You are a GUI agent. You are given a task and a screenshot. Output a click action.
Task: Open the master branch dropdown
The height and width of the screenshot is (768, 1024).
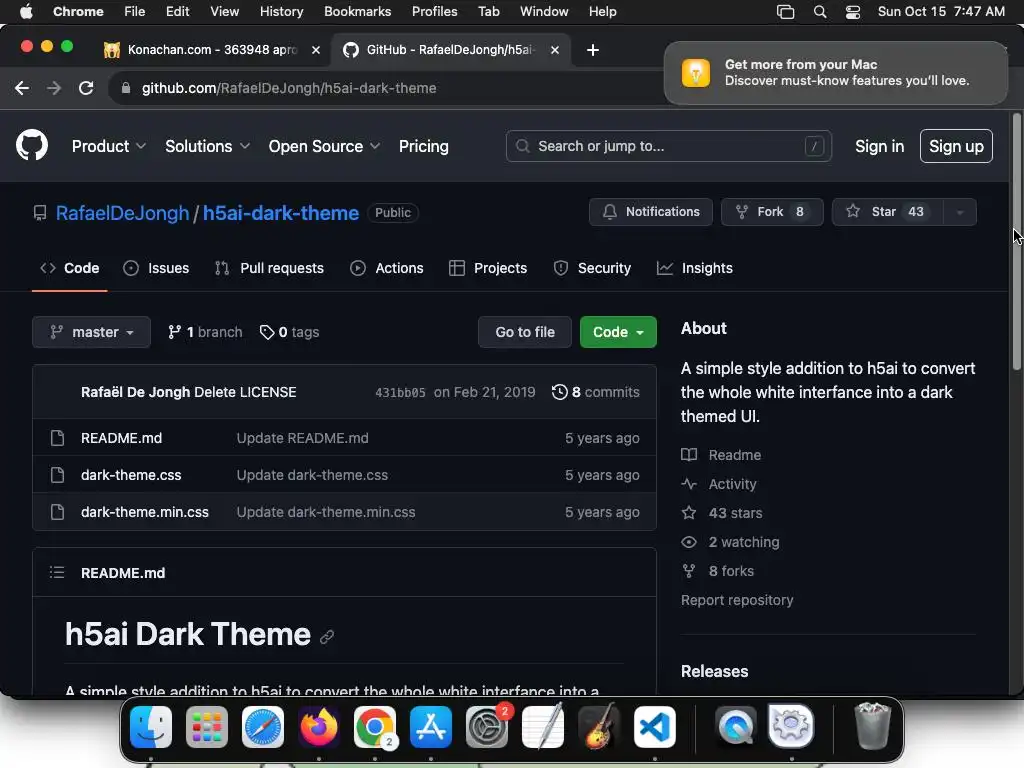pyautogui.click(x=91, y=332)
